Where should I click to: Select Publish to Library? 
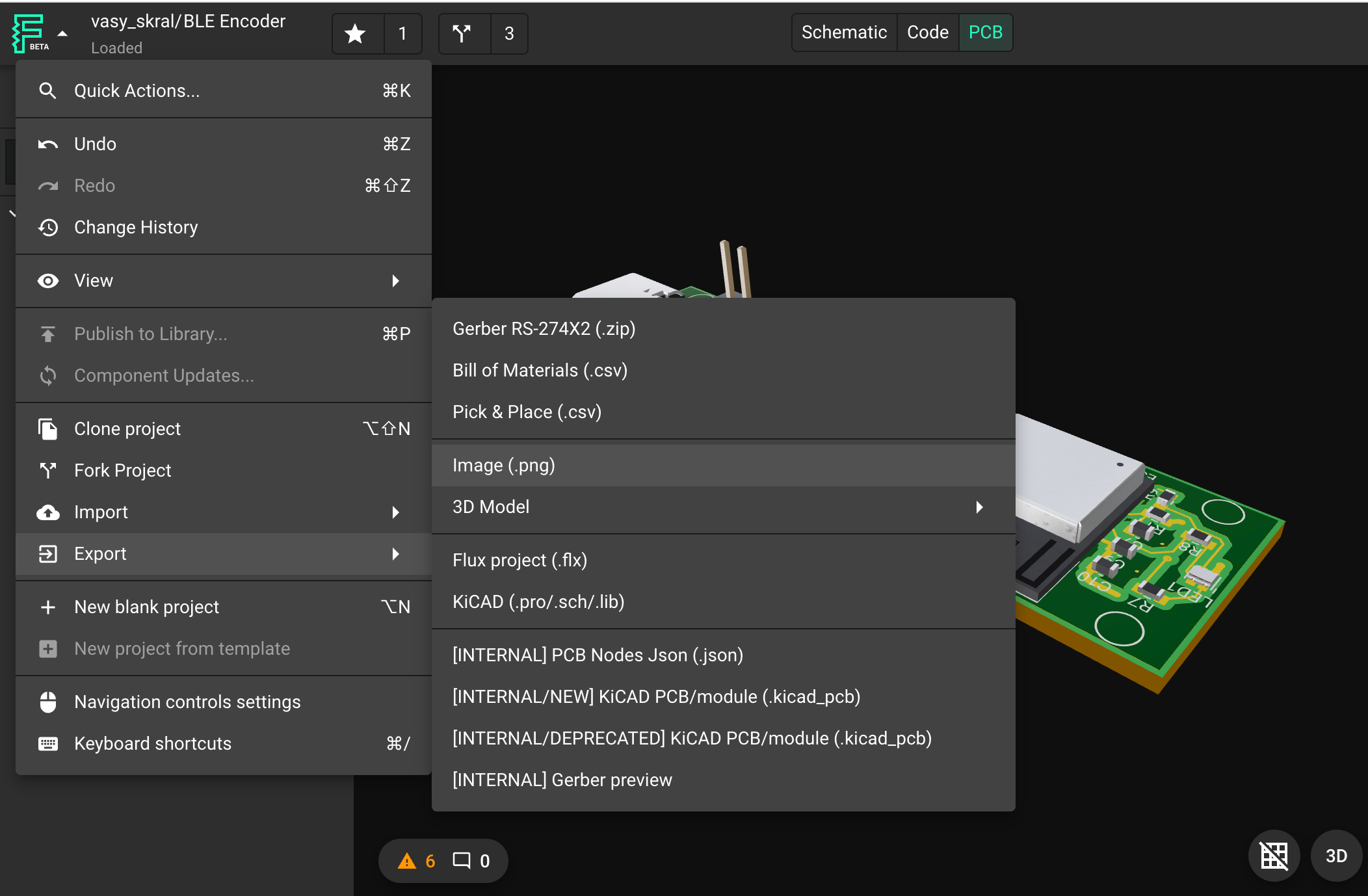(224, 334)
